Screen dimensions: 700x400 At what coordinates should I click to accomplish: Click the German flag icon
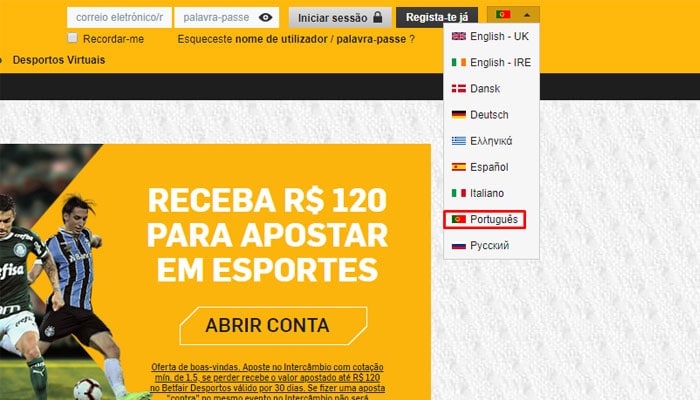tap(458, 115)
